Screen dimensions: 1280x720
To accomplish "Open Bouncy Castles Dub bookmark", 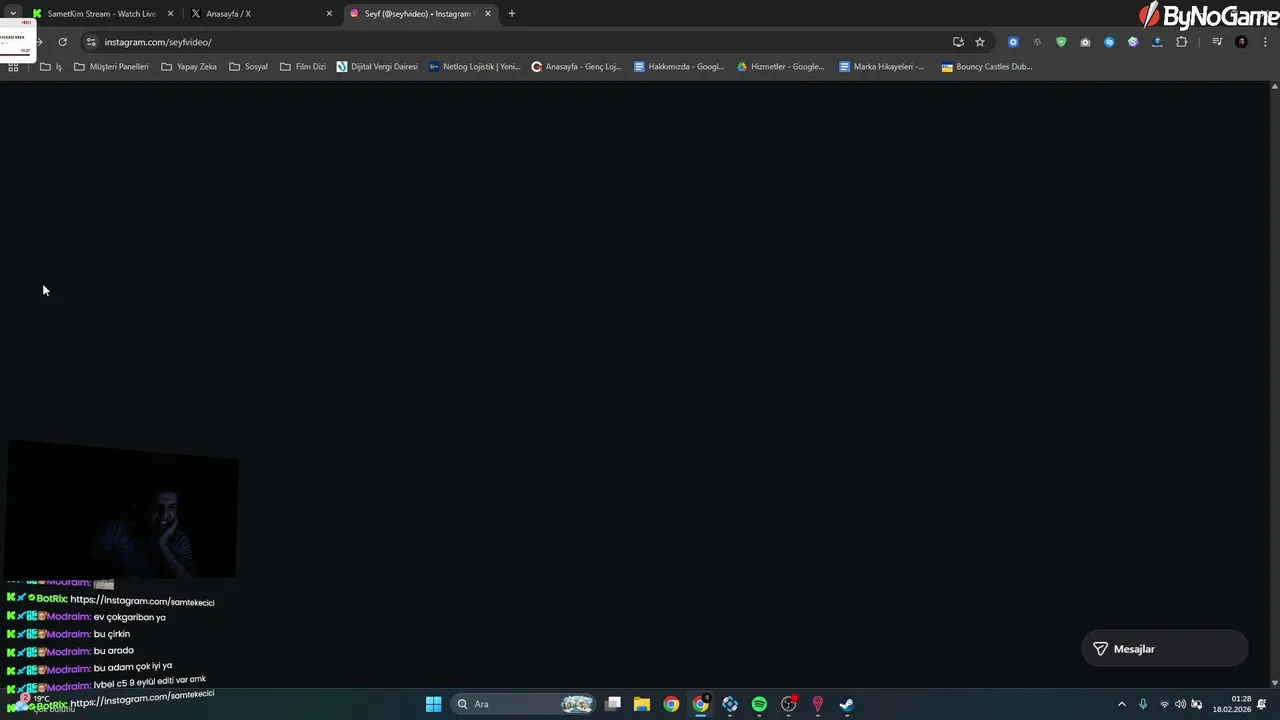I will point(987,67).
